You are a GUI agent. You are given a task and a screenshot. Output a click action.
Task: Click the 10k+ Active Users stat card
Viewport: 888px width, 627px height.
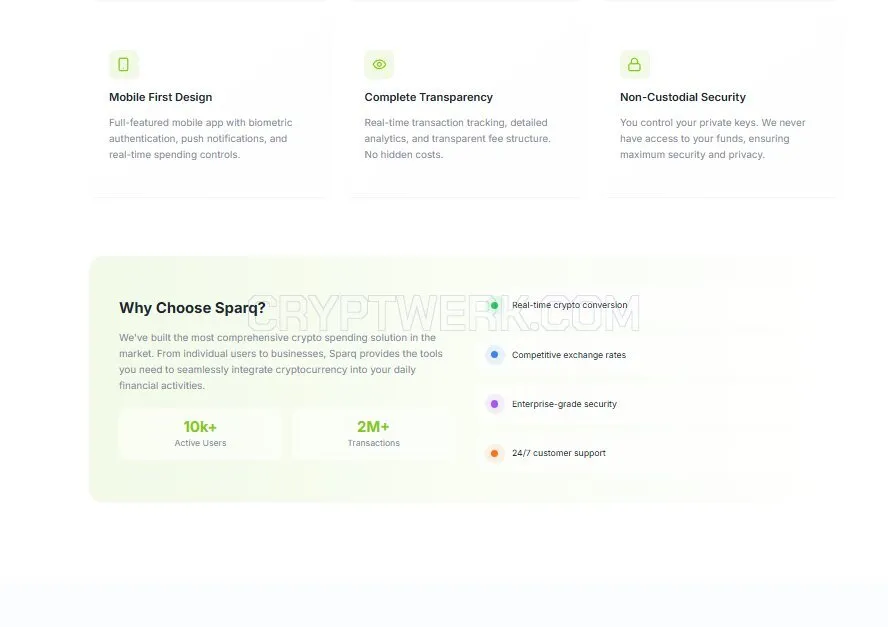(200, 434)
